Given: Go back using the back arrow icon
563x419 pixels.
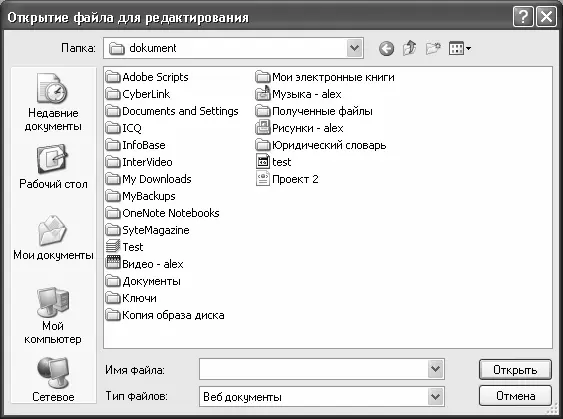Looking at the screenshot, I should pos(386,48).
